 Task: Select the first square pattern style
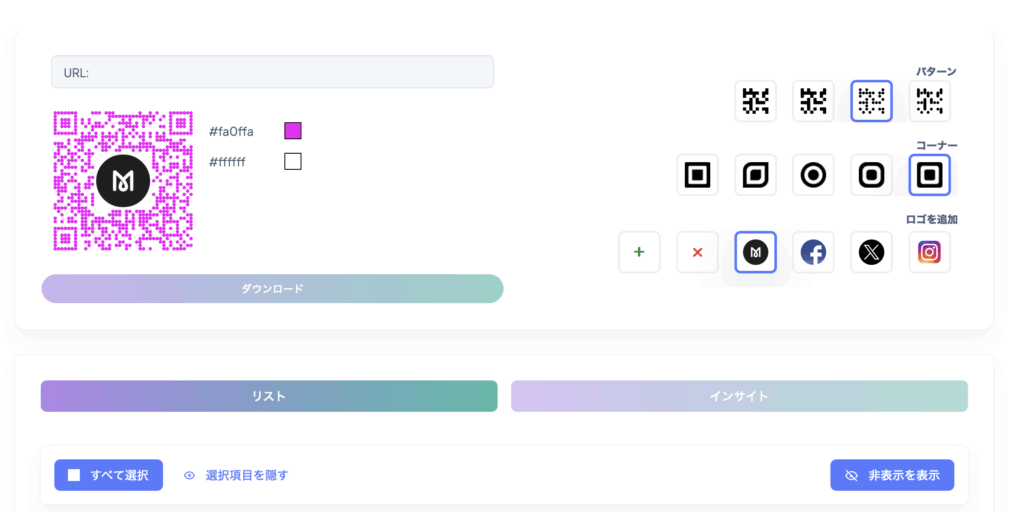point(756,101)
